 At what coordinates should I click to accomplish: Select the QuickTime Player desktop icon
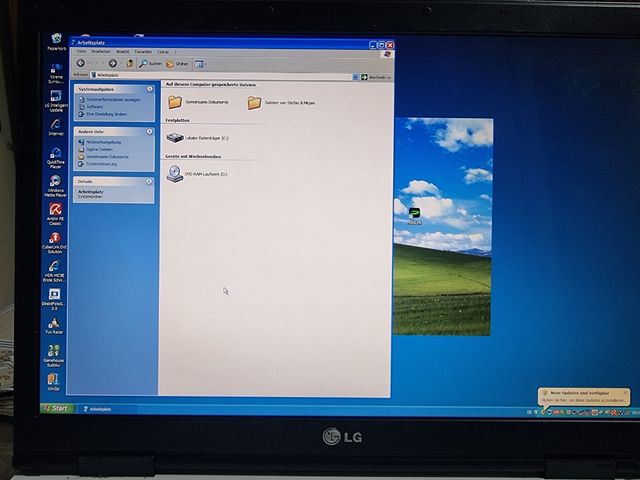pyautogui.click(x=56, y=158)
